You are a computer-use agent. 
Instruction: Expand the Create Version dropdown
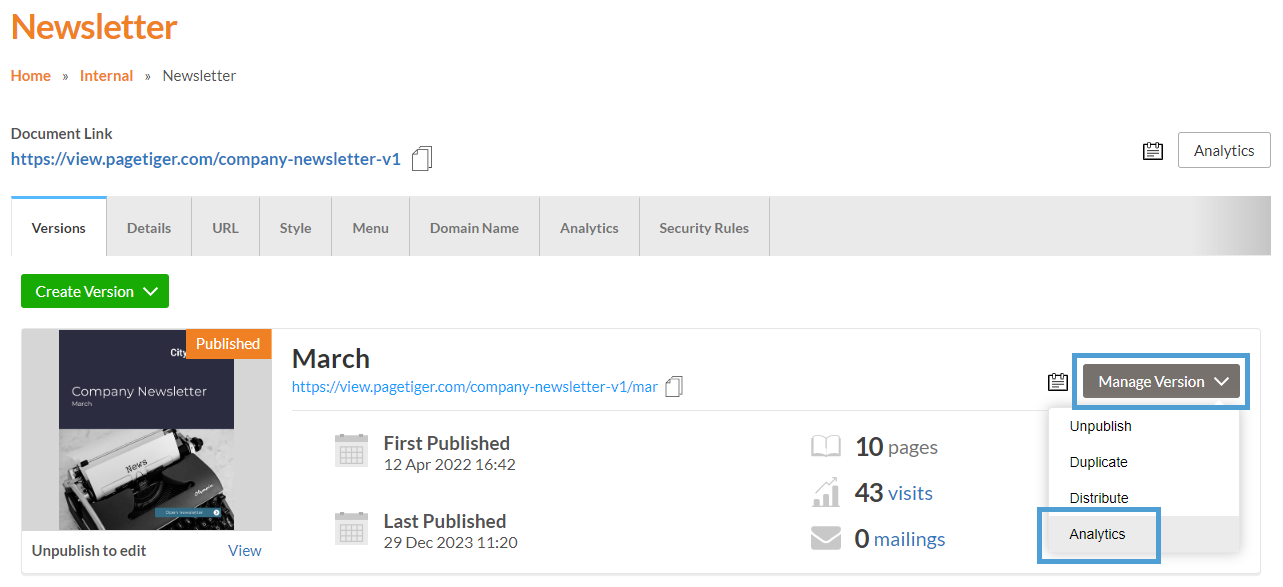pos(95,292)
